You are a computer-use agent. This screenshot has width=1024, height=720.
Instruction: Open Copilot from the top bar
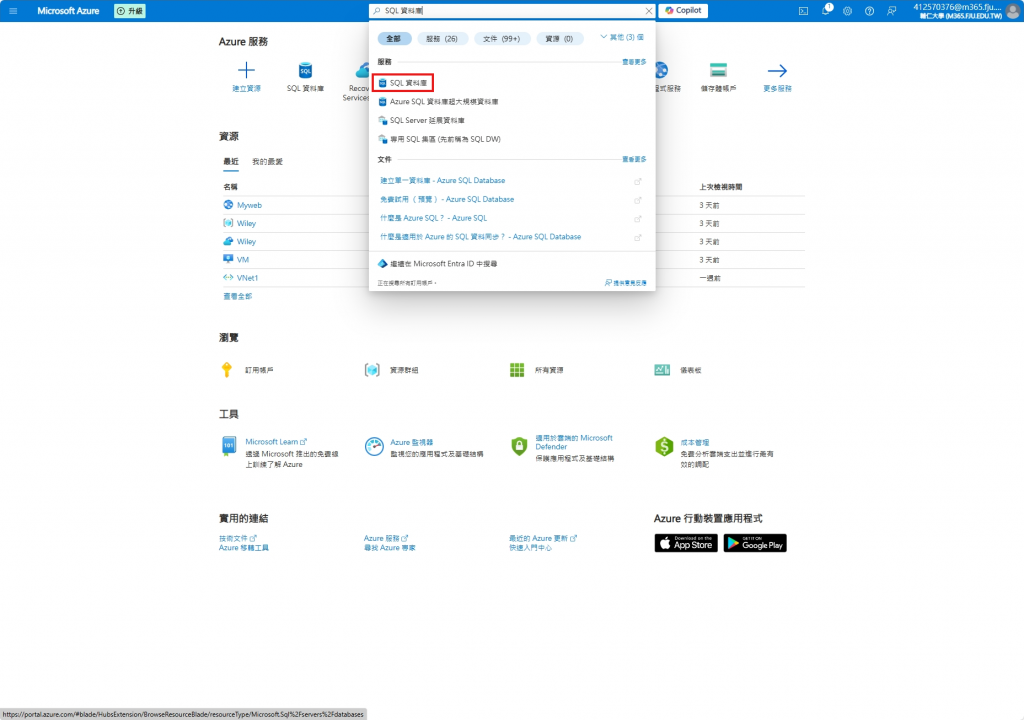click(x=683, y=10)
